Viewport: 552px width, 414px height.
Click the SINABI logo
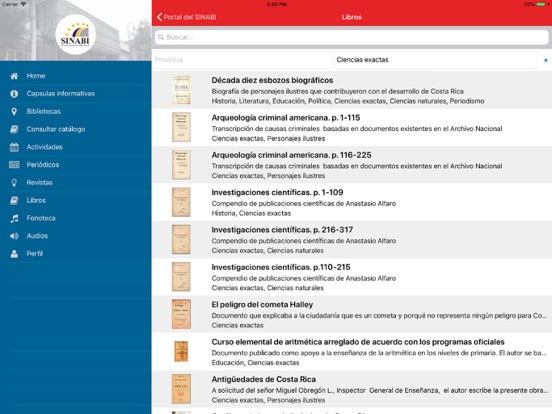click(75, 34)
